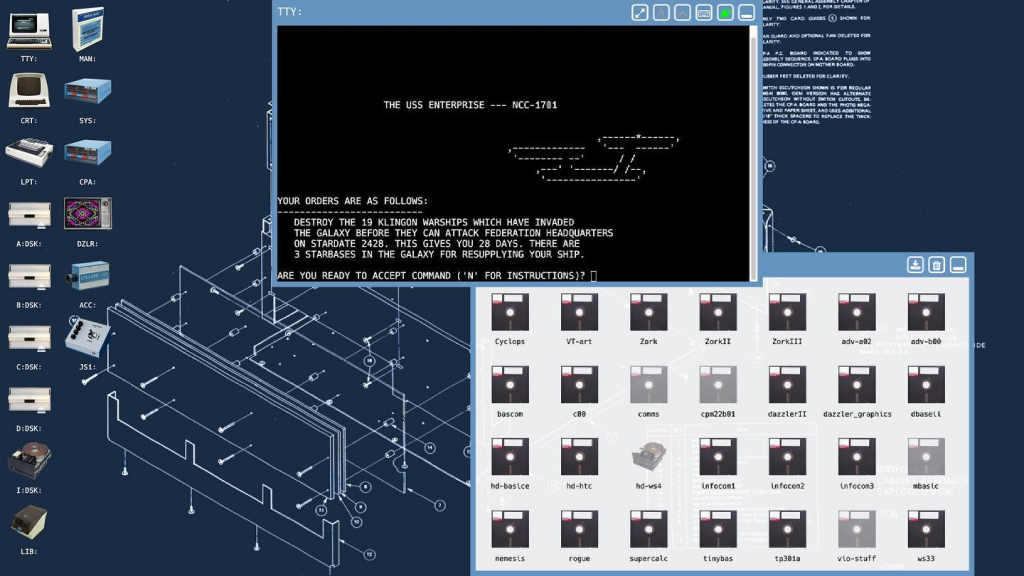Click the TTY terminal scrollbar
1024x576 pixels.
click(x=754, y=153)
